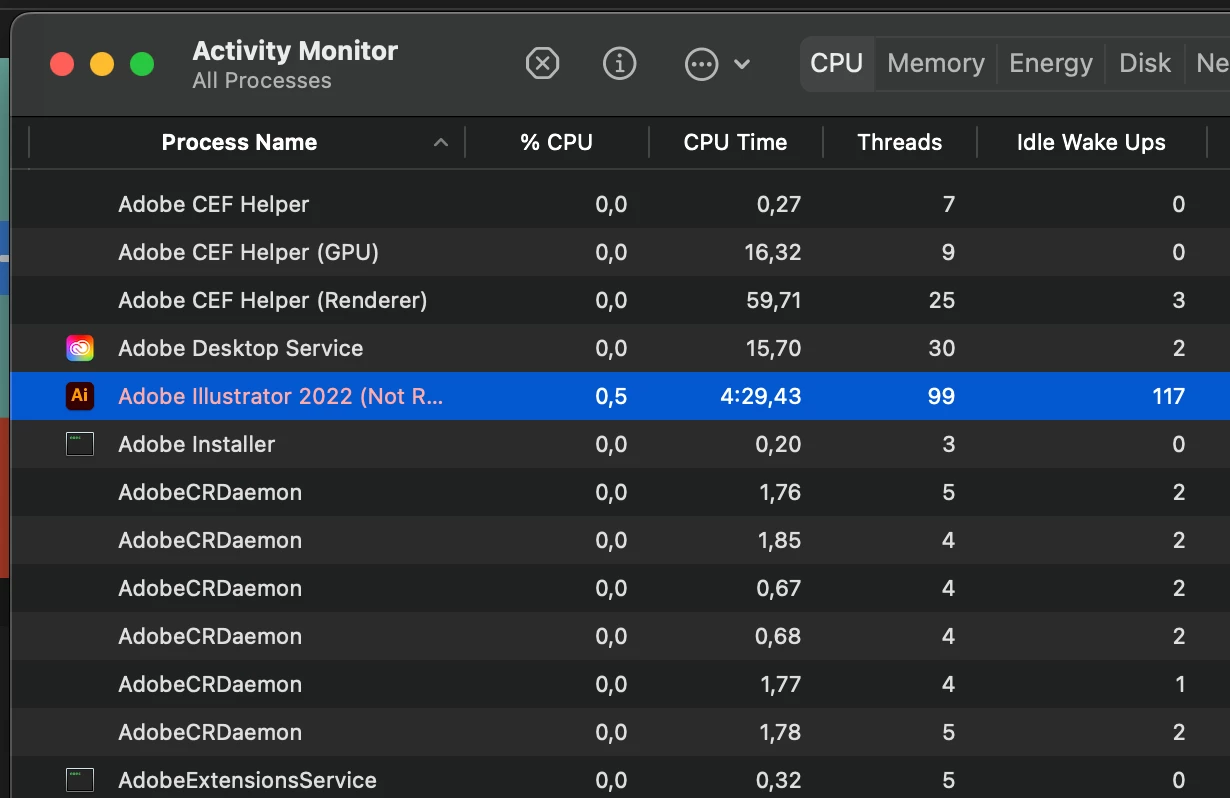Switch to the CPU tab
Viewport: 1230px width, 798px height.
[837, 64]
